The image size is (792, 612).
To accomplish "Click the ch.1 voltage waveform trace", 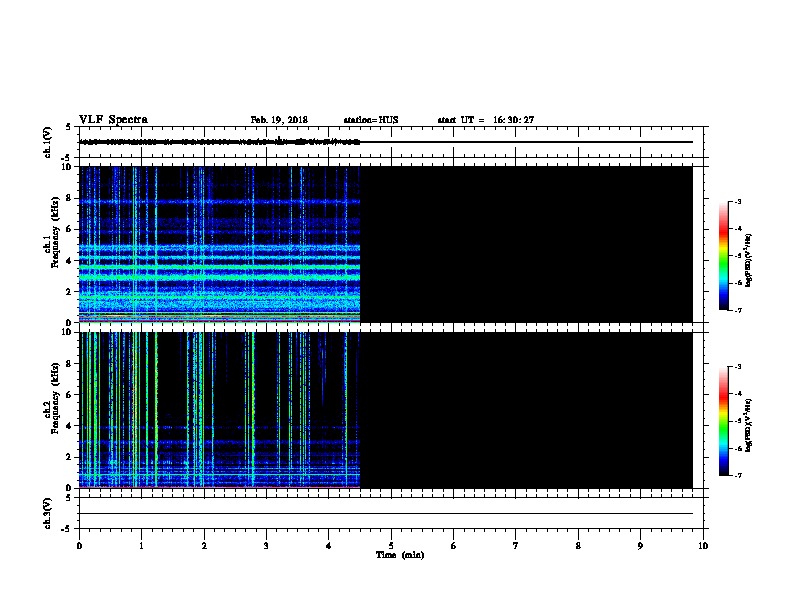I will tap(219, 142).
